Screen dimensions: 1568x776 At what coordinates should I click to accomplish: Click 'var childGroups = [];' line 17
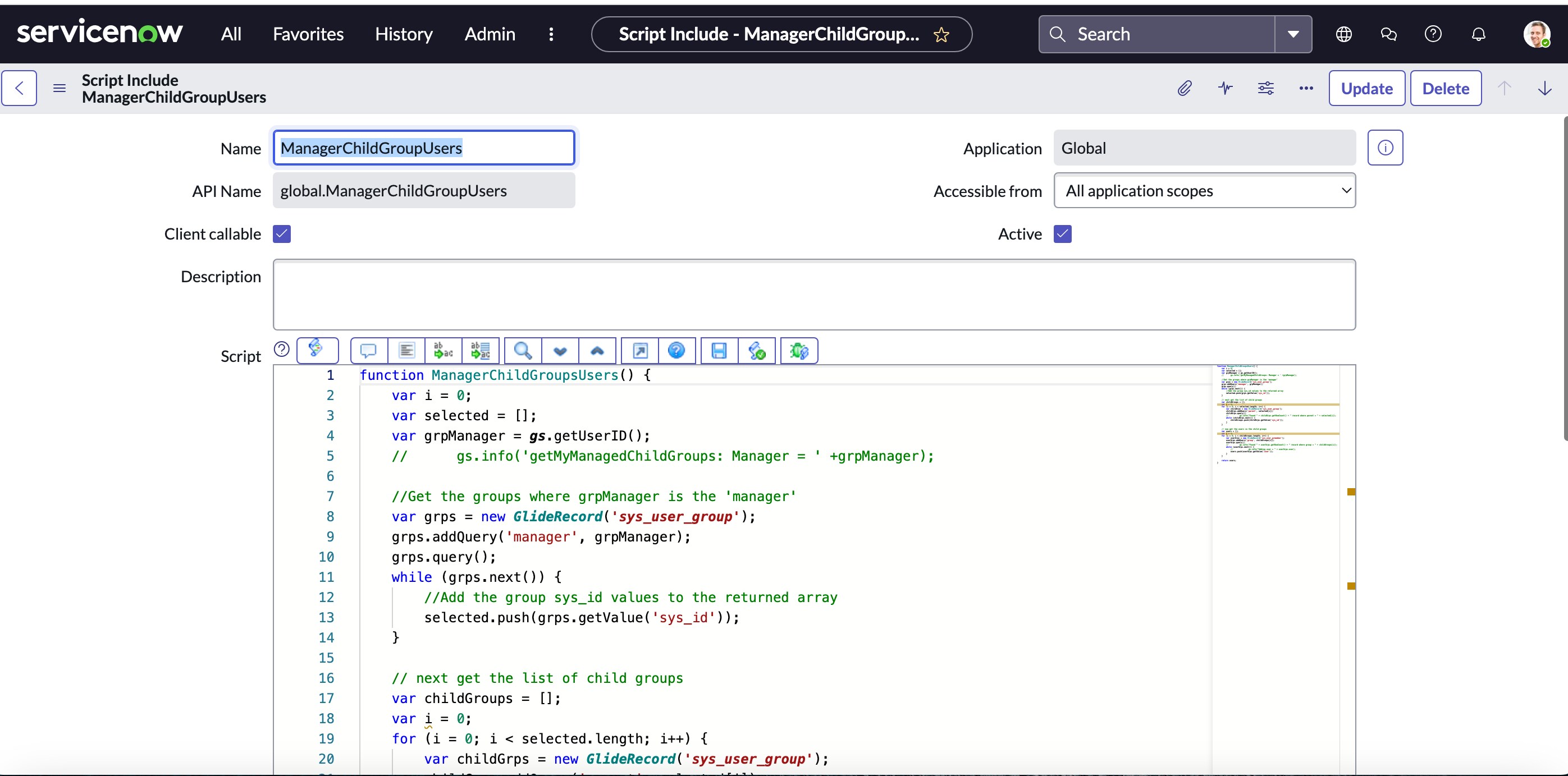point(476,697)
